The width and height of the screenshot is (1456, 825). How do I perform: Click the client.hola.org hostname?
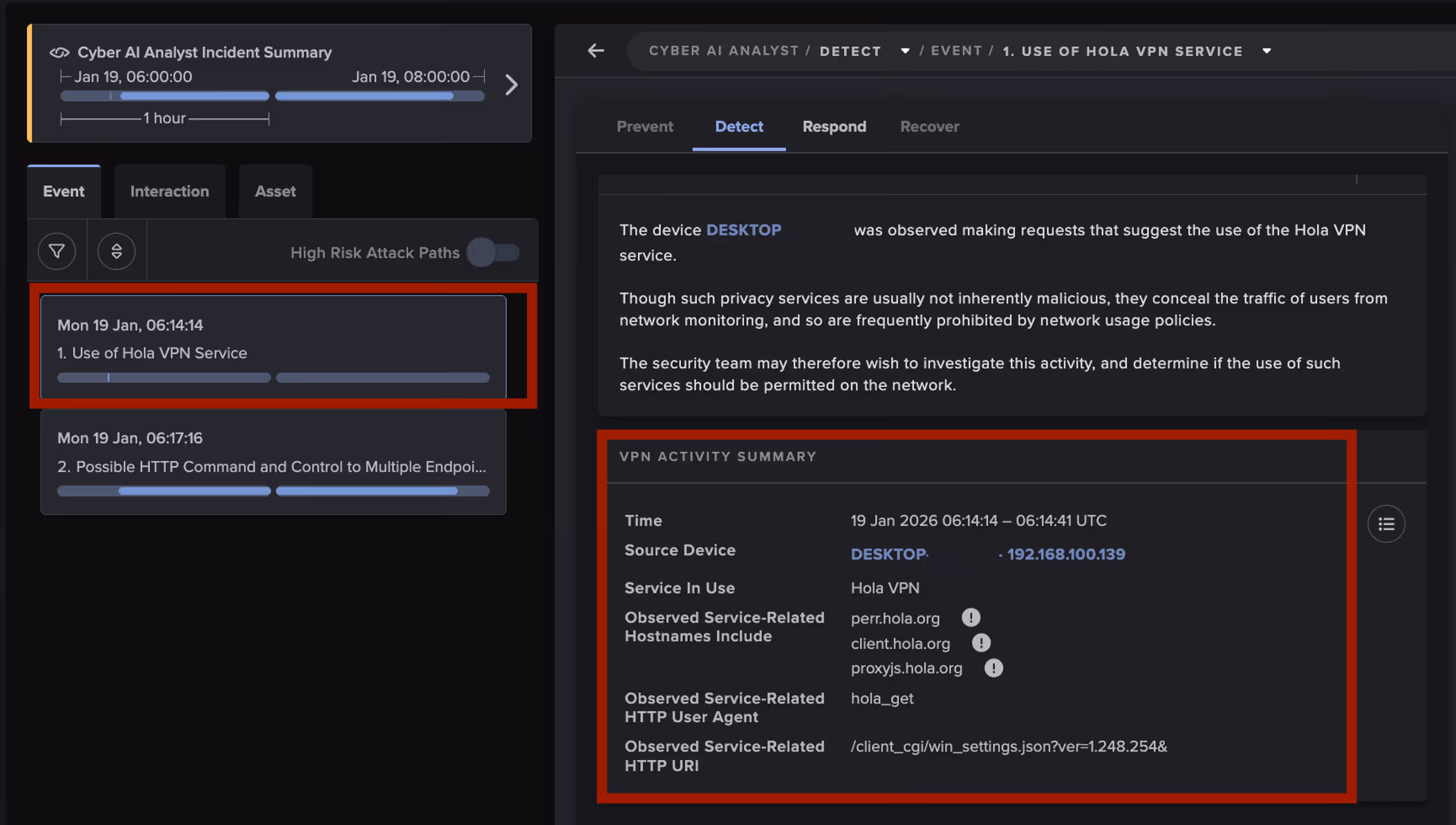tap(900, 643)
